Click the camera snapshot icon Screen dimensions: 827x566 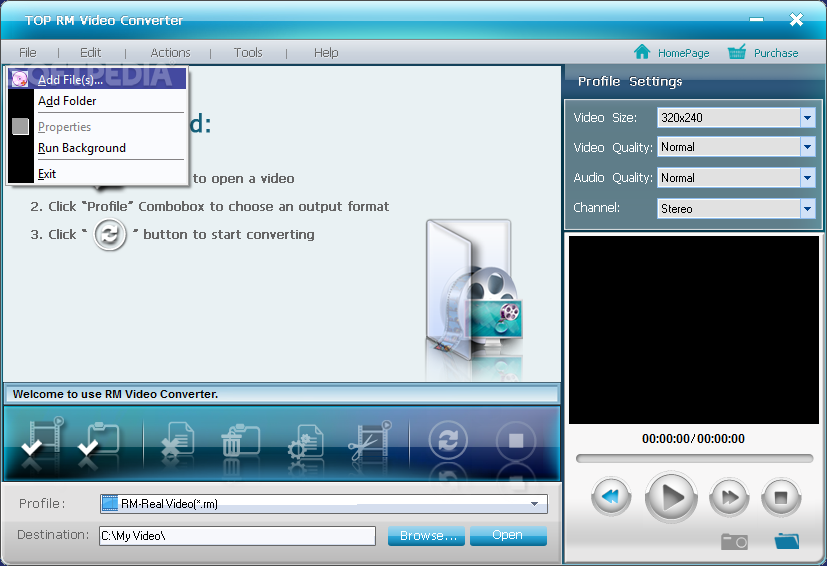734,541
